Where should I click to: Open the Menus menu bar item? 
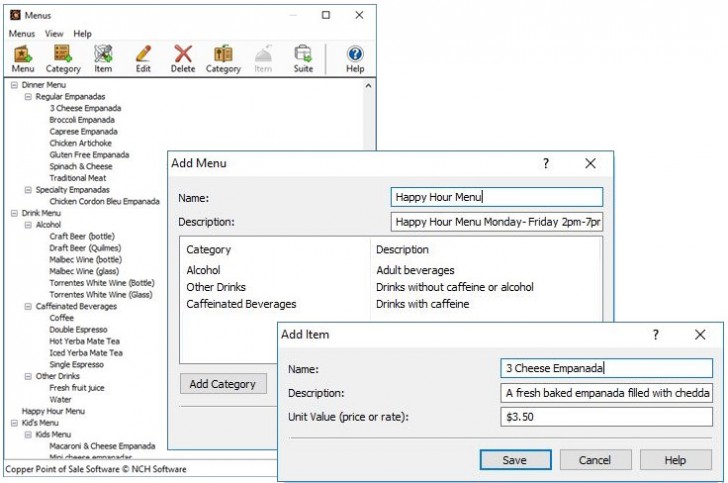[22, 34]
